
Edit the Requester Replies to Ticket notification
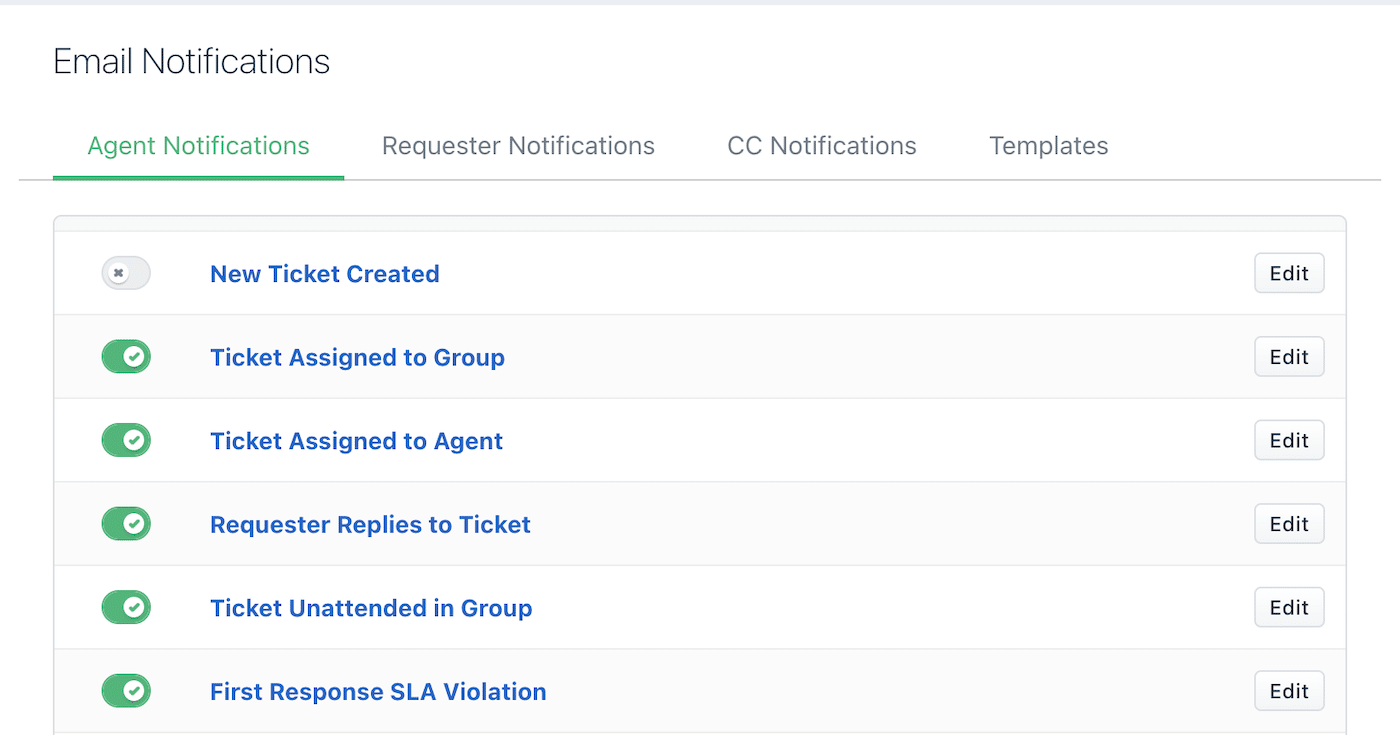(x=1288, y=523)
